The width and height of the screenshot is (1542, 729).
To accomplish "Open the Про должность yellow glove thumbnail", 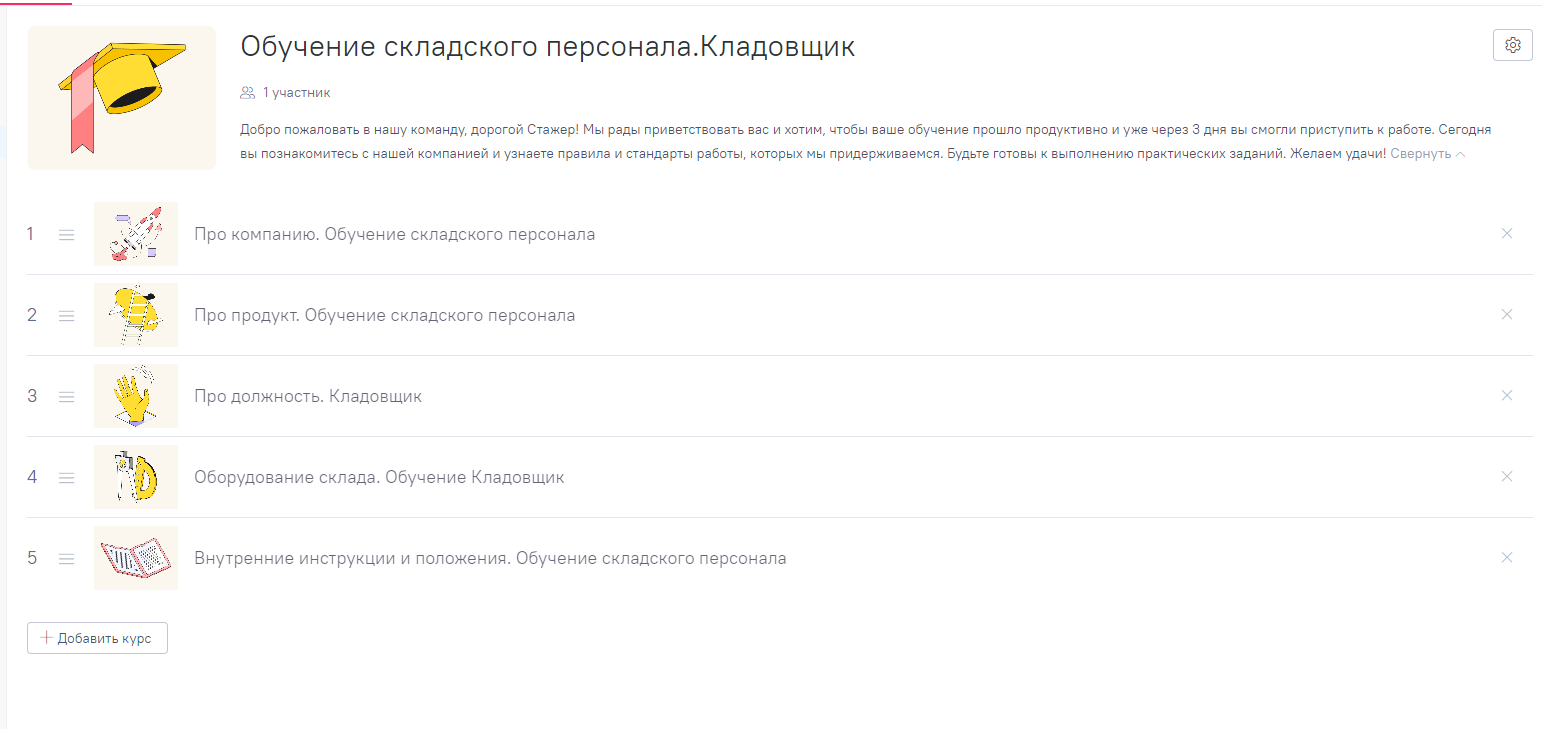I will (x=136, y=396).
